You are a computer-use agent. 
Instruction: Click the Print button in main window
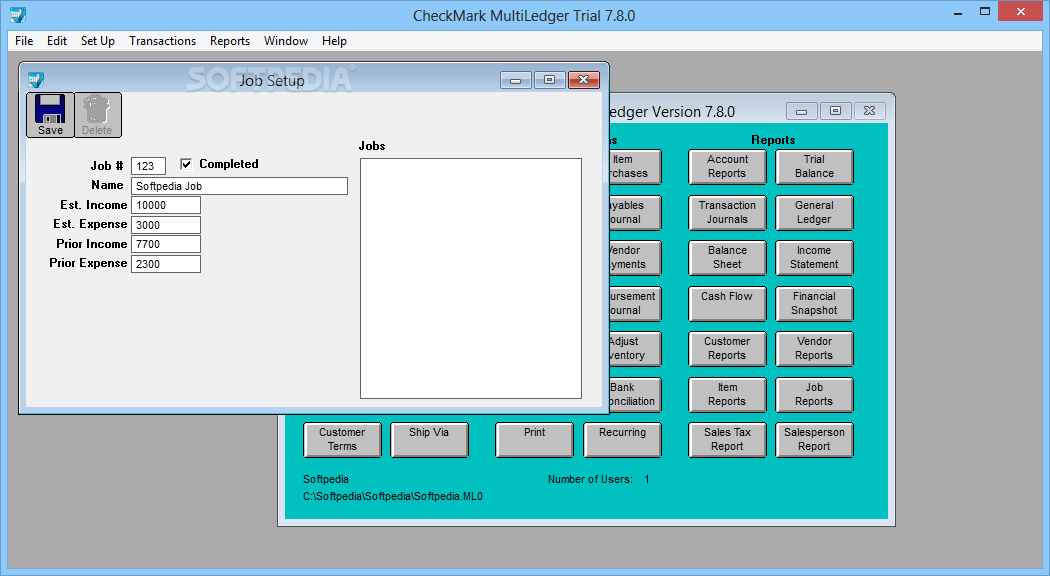534,439
